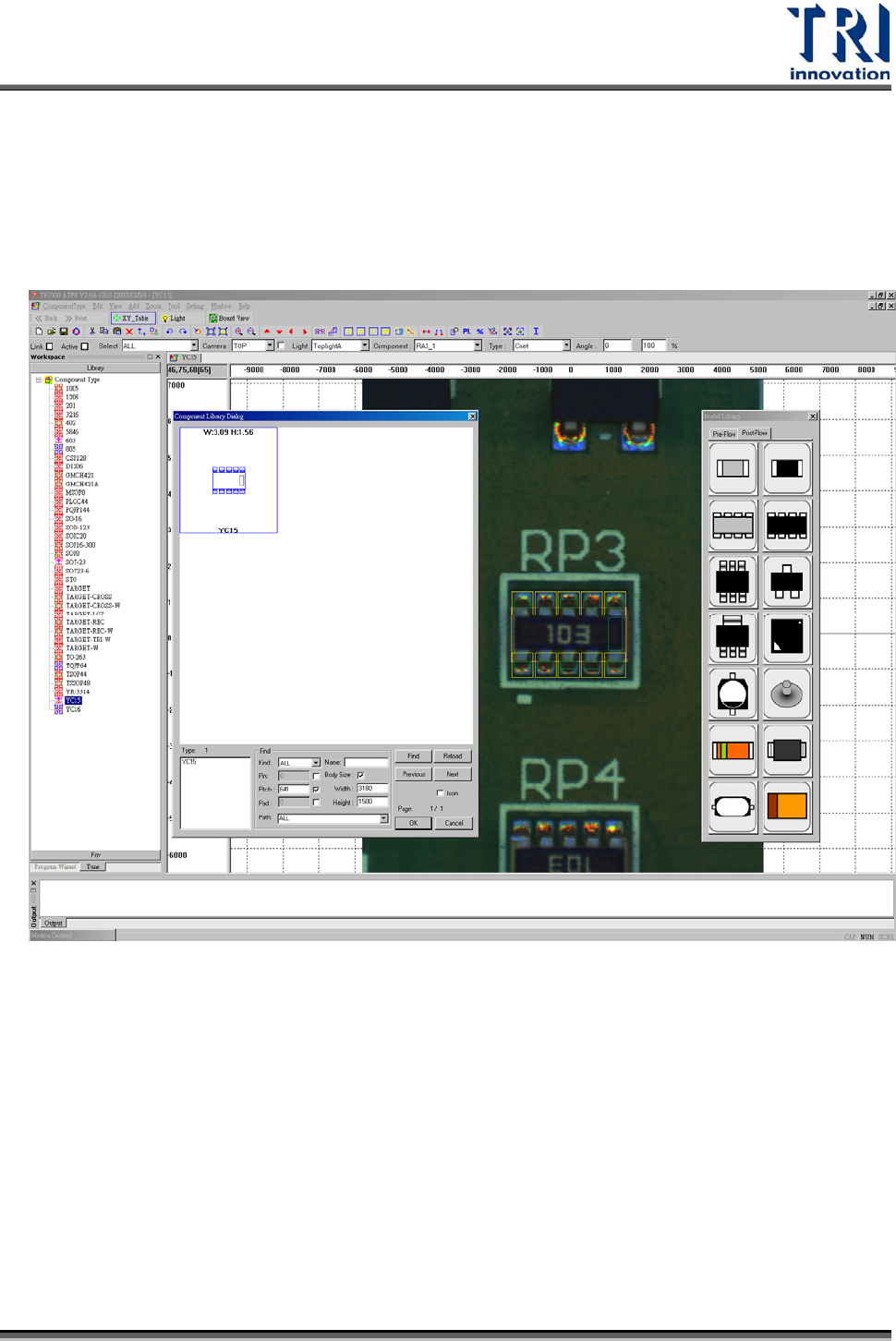896x1341 pixels.
Task: Open the Window menu
Action: (221, 306)
